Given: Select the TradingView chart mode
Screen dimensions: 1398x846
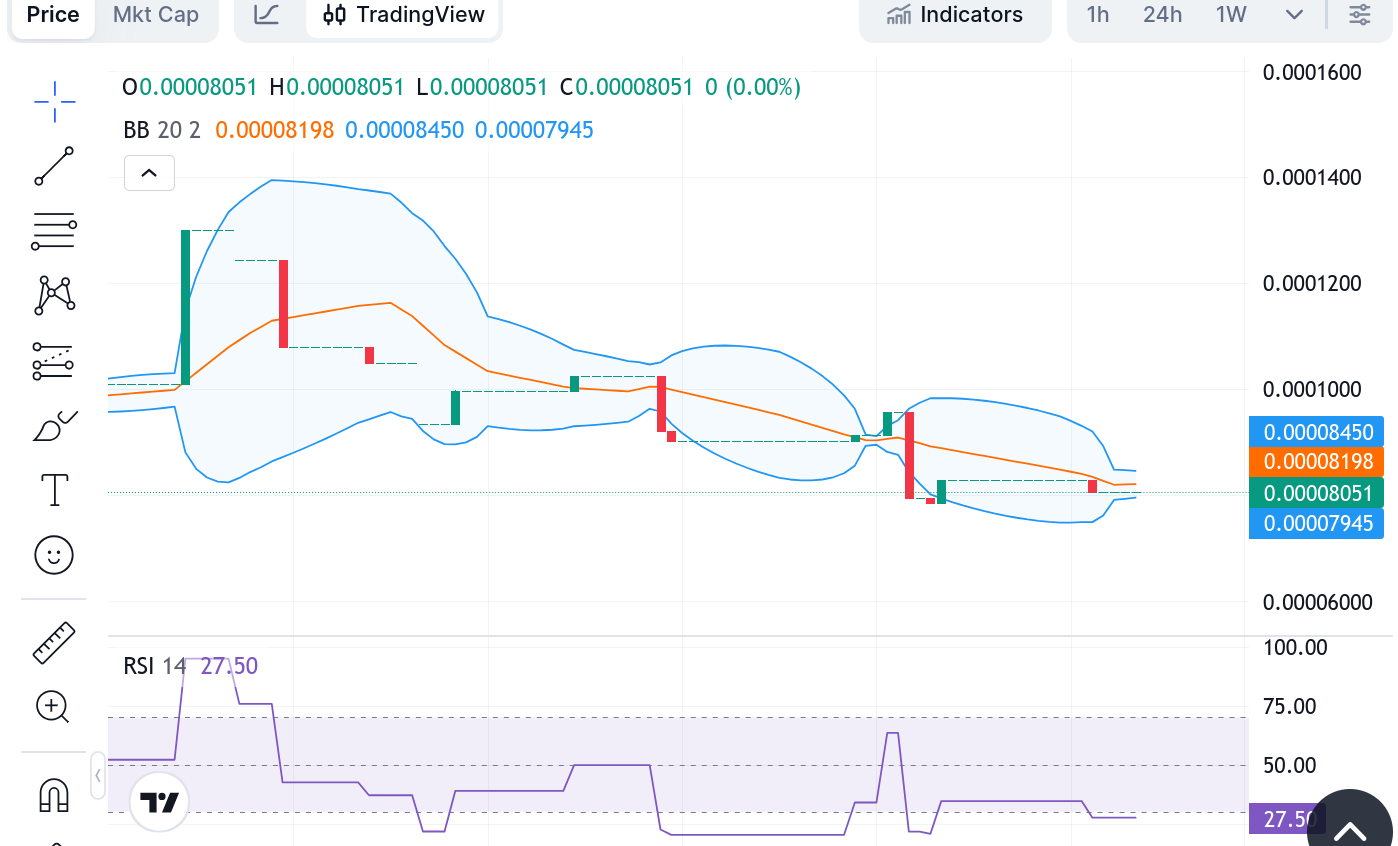Looking at the screenshot, I should tap(404, 15).
